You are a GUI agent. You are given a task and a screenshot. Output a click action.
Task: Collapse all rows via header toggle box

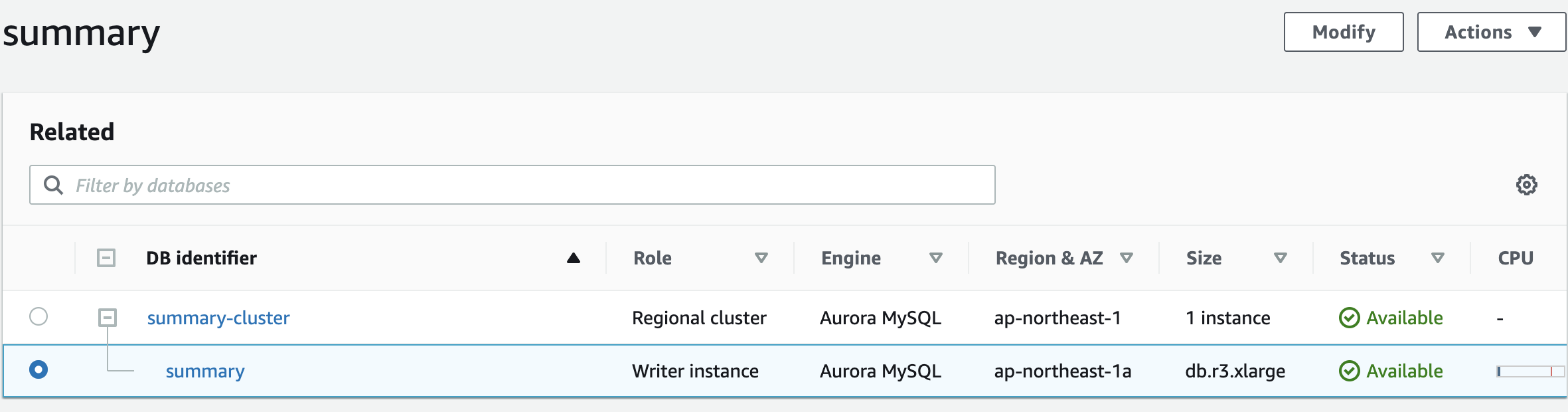pyautogui.click(x=106, y=258)
